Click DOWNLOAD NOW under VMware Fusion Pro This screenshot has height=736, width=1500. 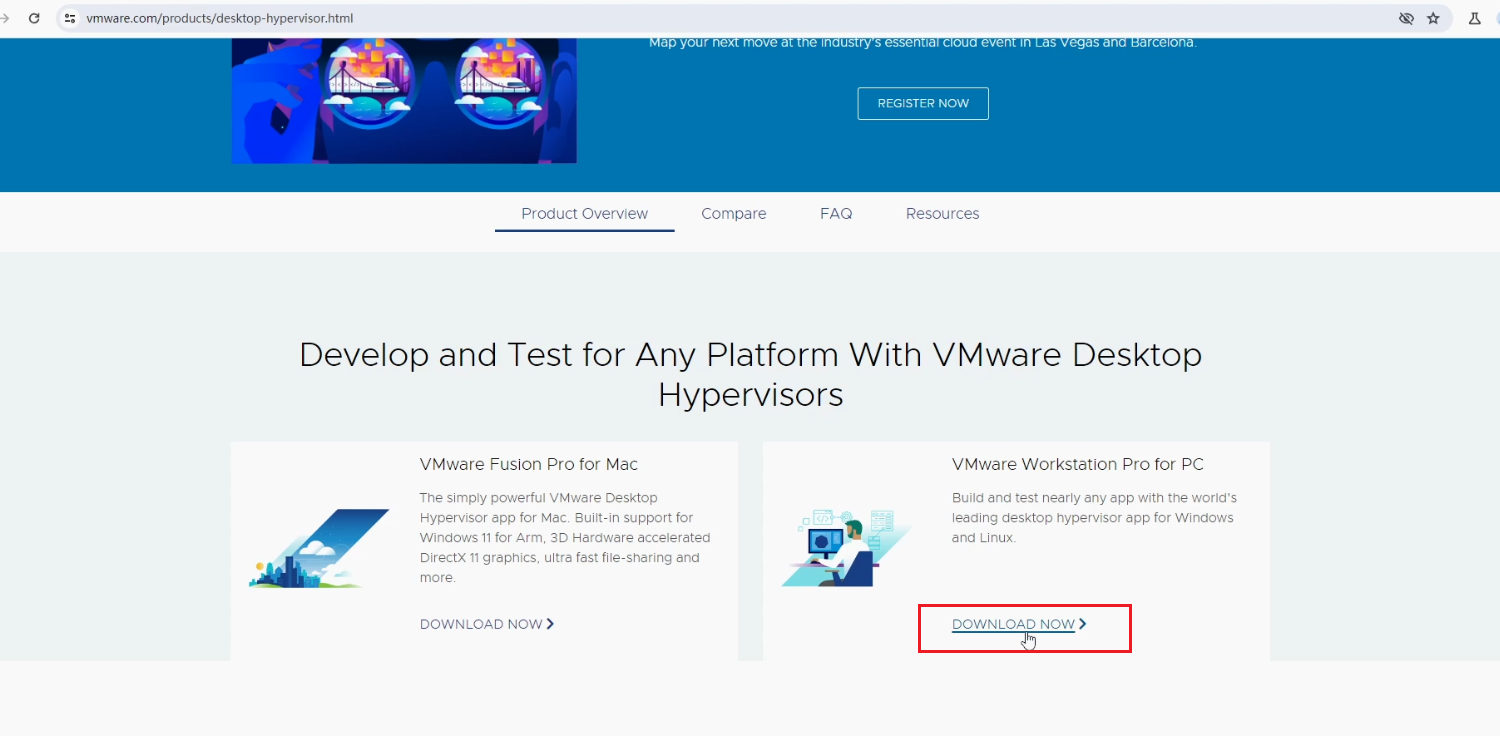[481, 624]
